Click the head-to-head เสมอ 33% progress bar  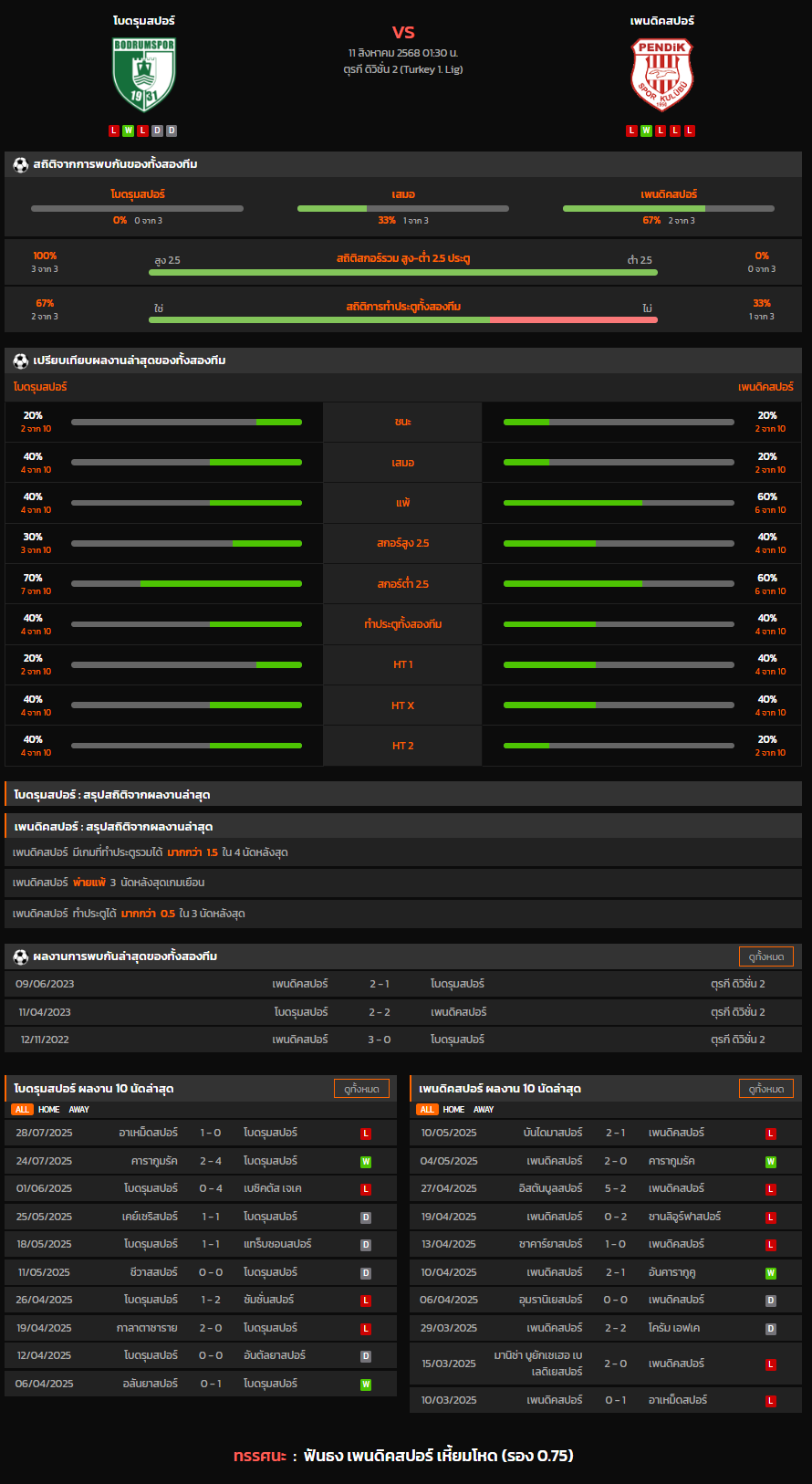[x=403, y=209]
